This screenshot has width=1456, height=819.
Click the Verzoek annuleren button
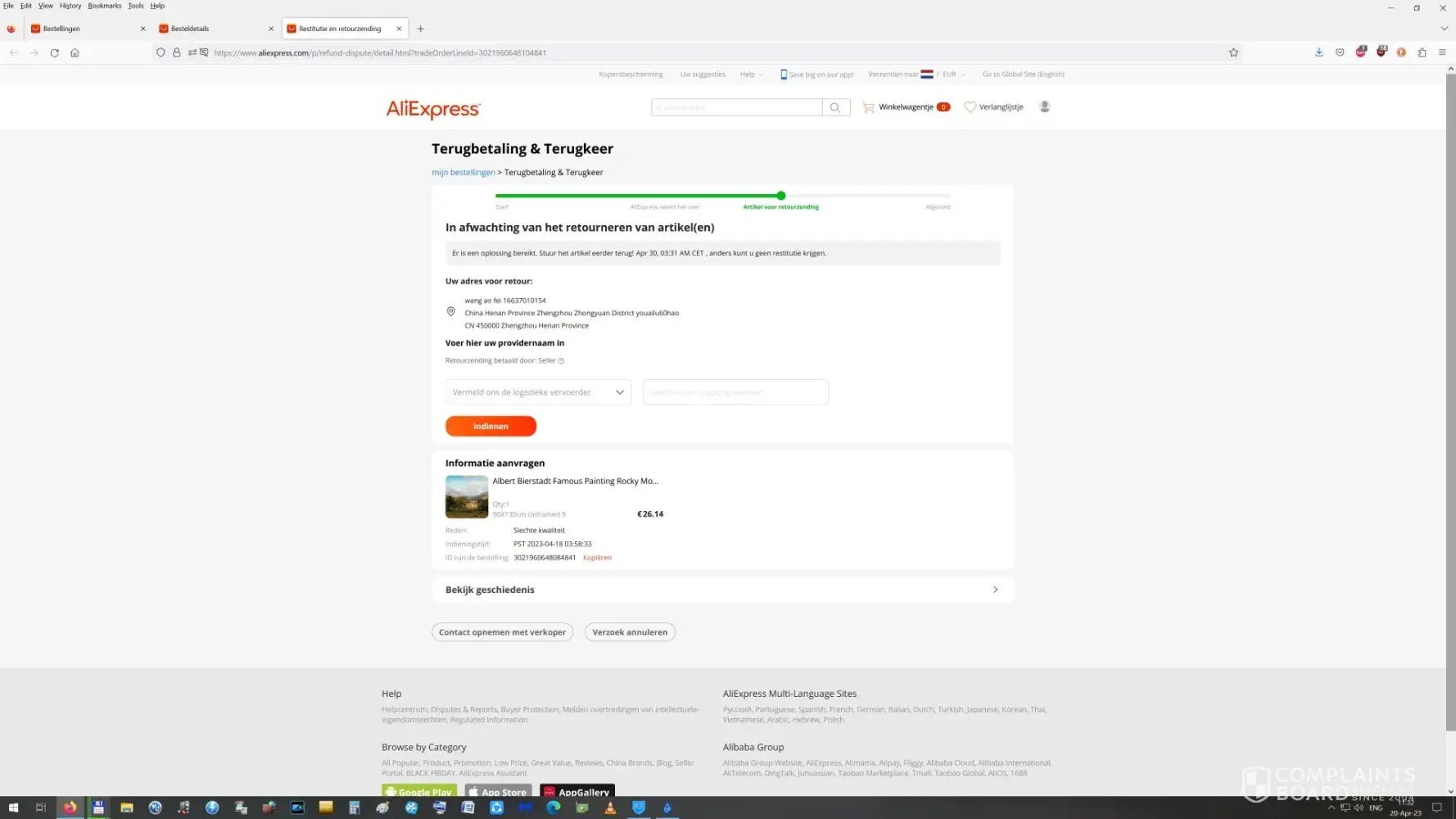click(x=630, y=632)
